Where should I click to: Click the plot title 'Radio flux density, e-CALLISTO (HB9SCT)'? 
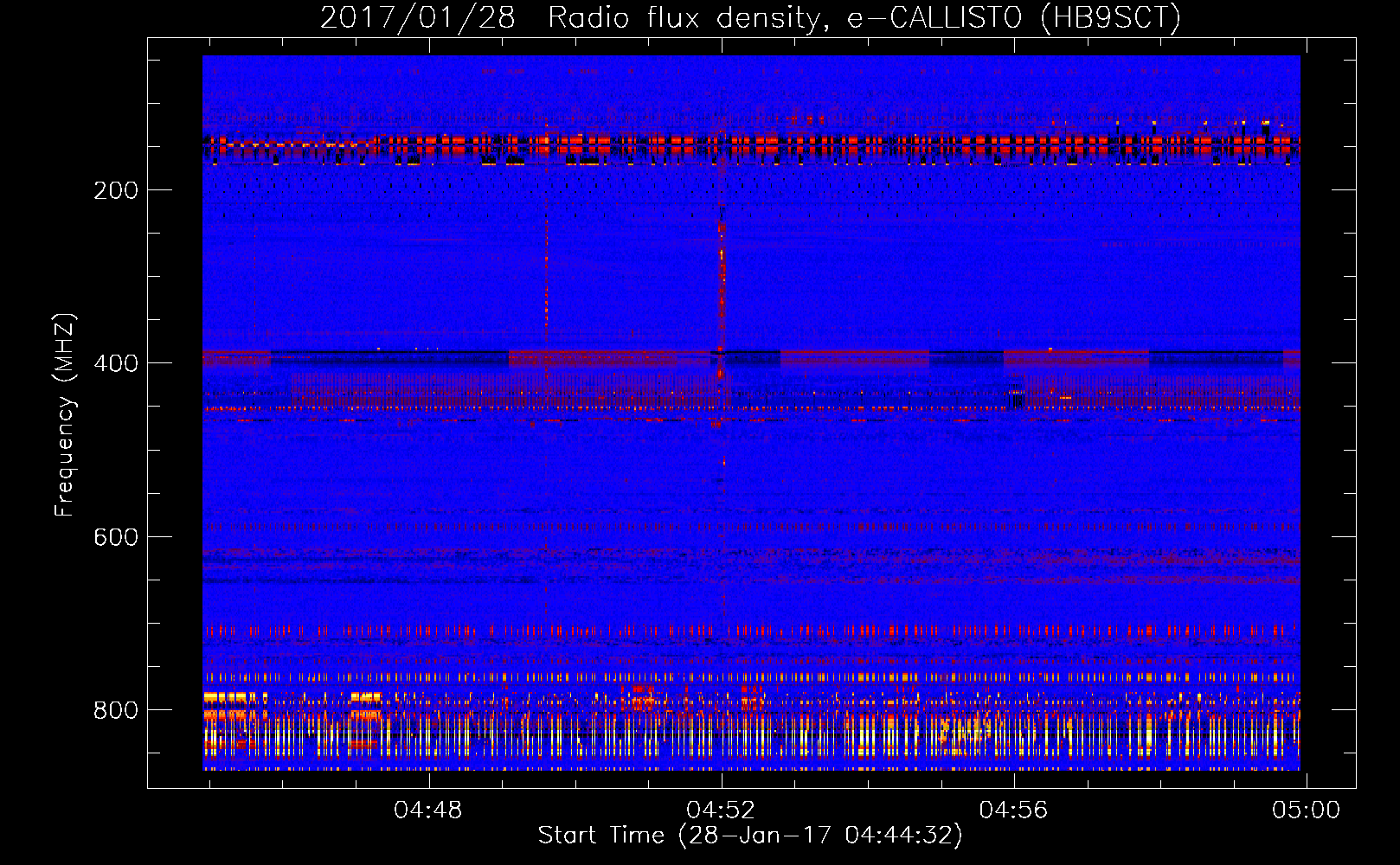[864, 17]
